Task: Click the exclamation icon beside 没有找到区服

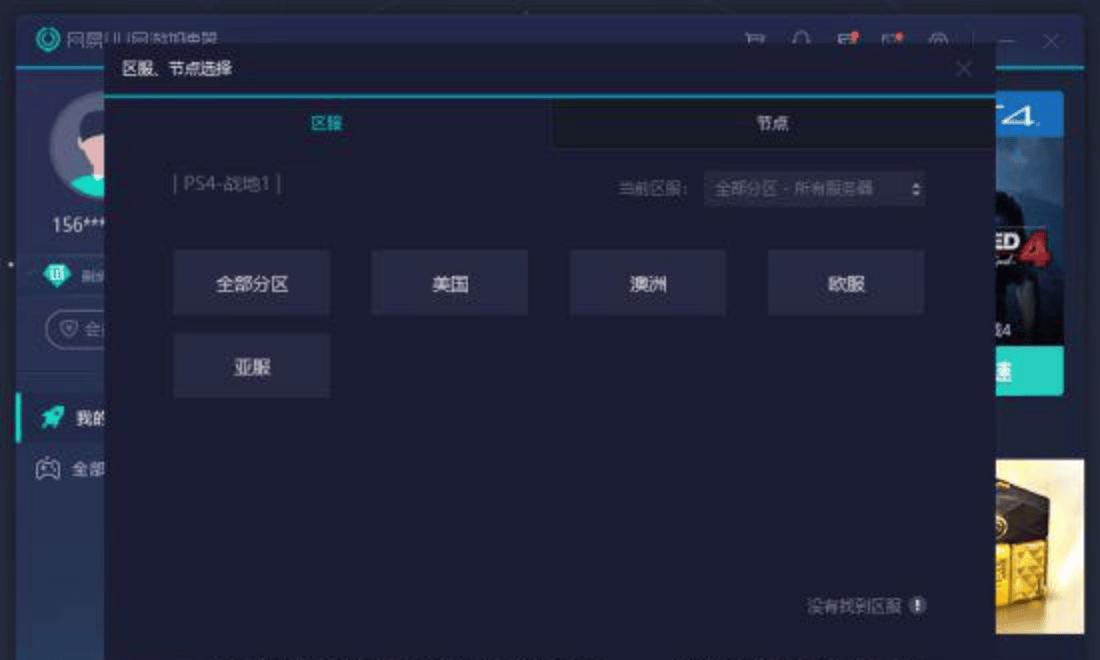Action: click(x=917, y=605)
